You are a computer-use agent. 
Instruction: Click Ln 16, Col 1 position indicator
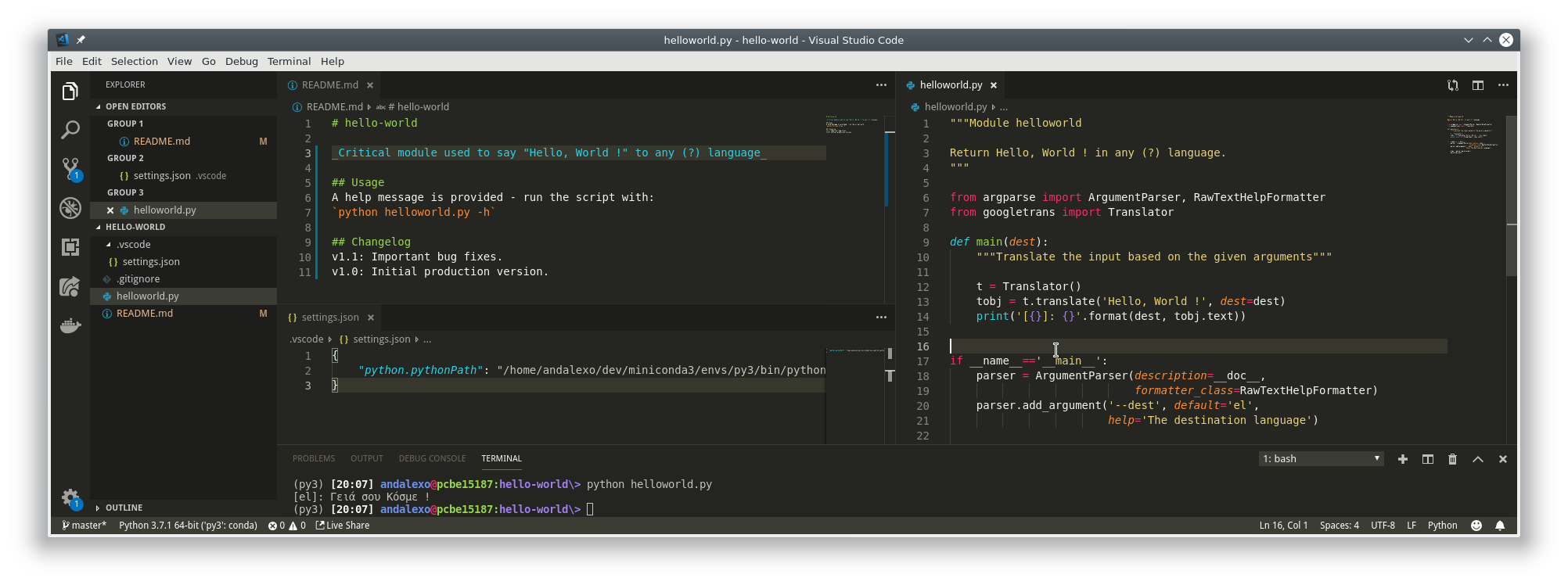pyautogui.click(x=1283, y=526)
